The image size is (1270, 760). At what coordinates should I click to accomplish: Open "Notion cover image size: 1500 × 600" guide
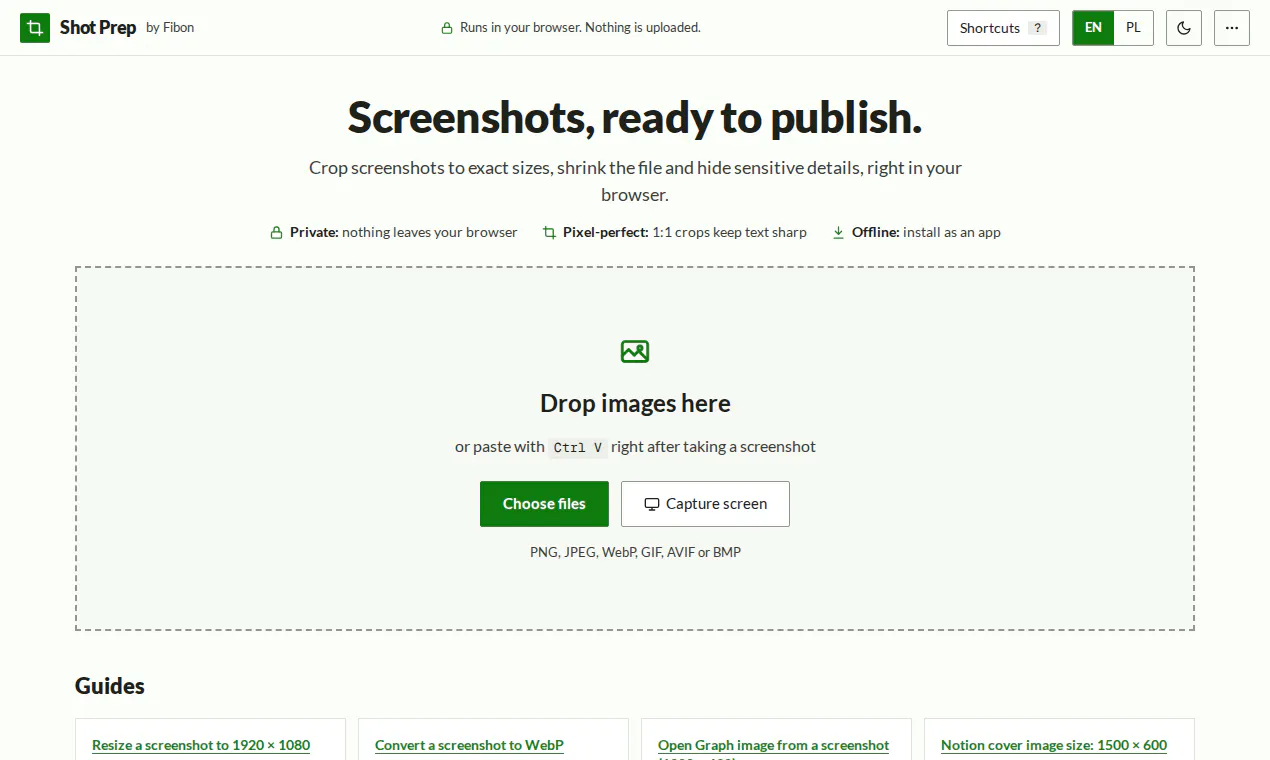point(1054,745)
